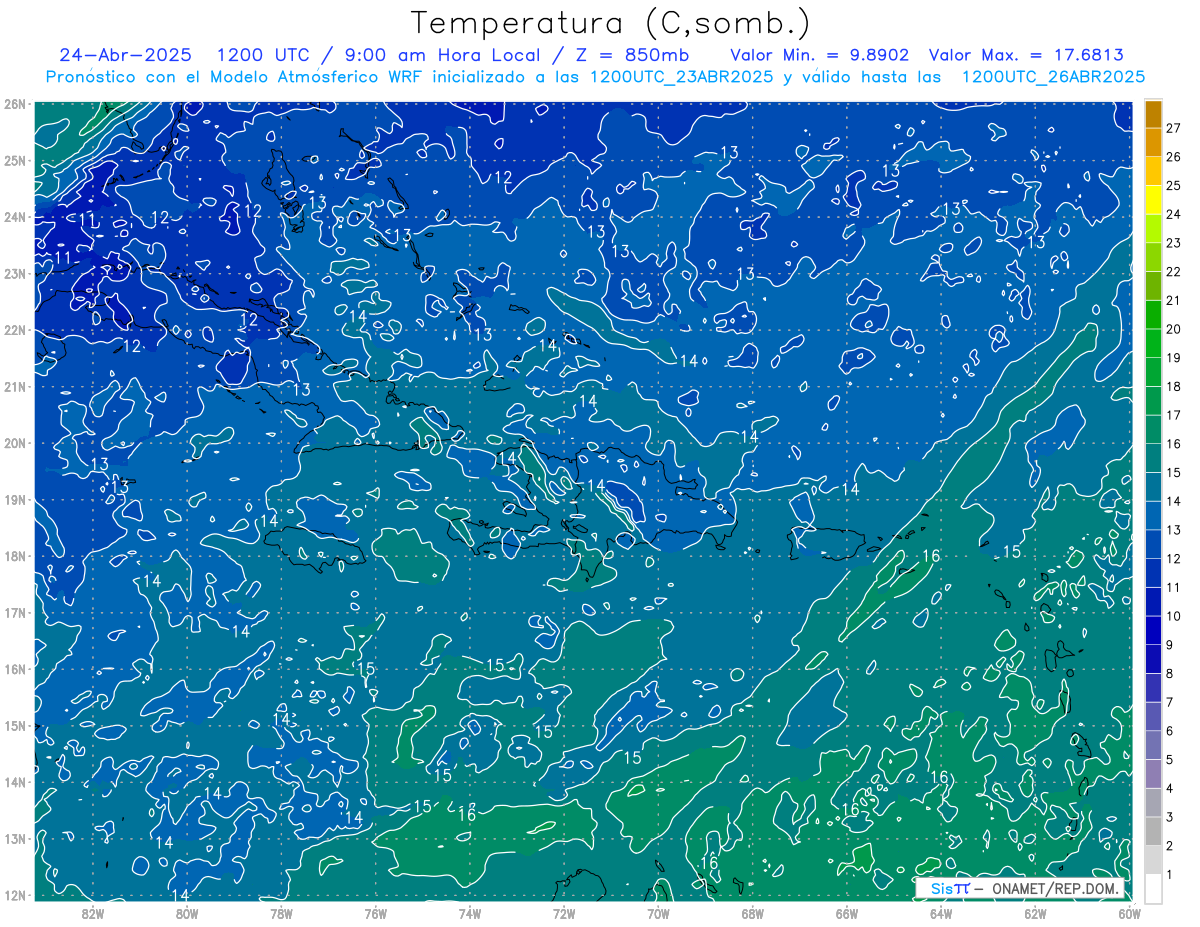Click the "14N" latitude axis label
The image size is (1200, 927).
click(x=15, y=781)
